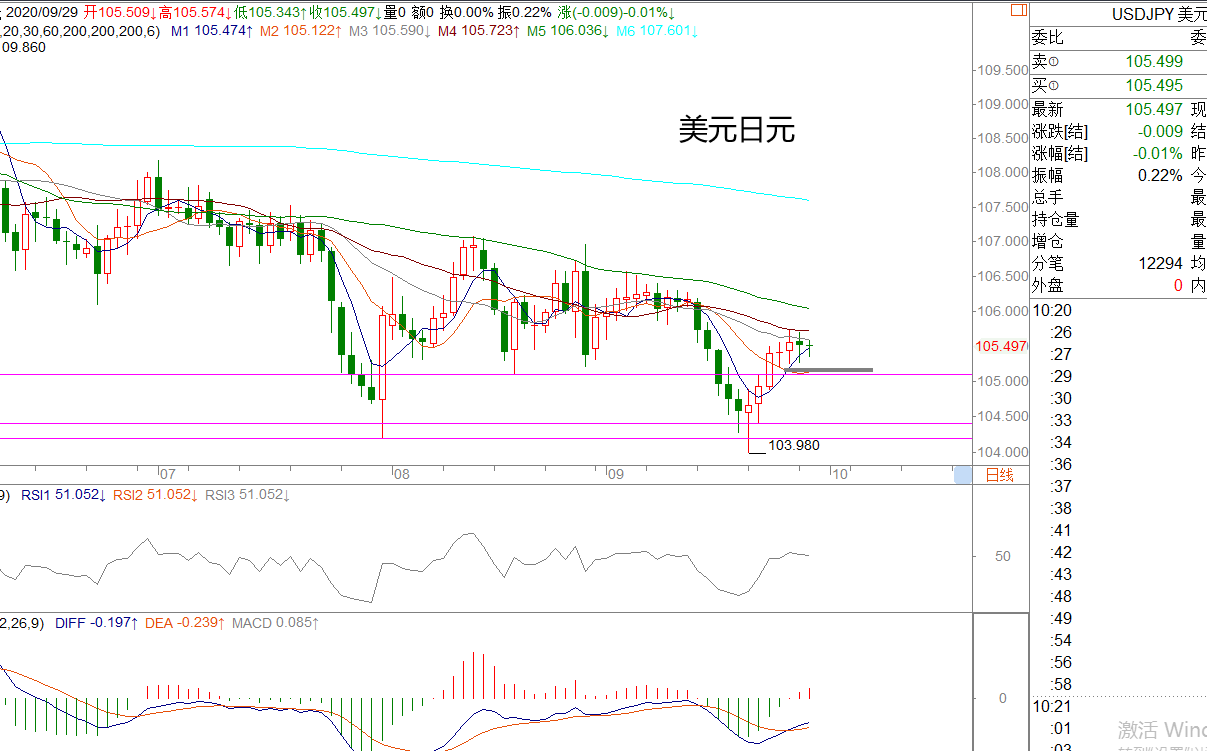Screen dimensions: 1207x751
Task: Click the 外盘 value 0
Action: [x=1178, y=285]
